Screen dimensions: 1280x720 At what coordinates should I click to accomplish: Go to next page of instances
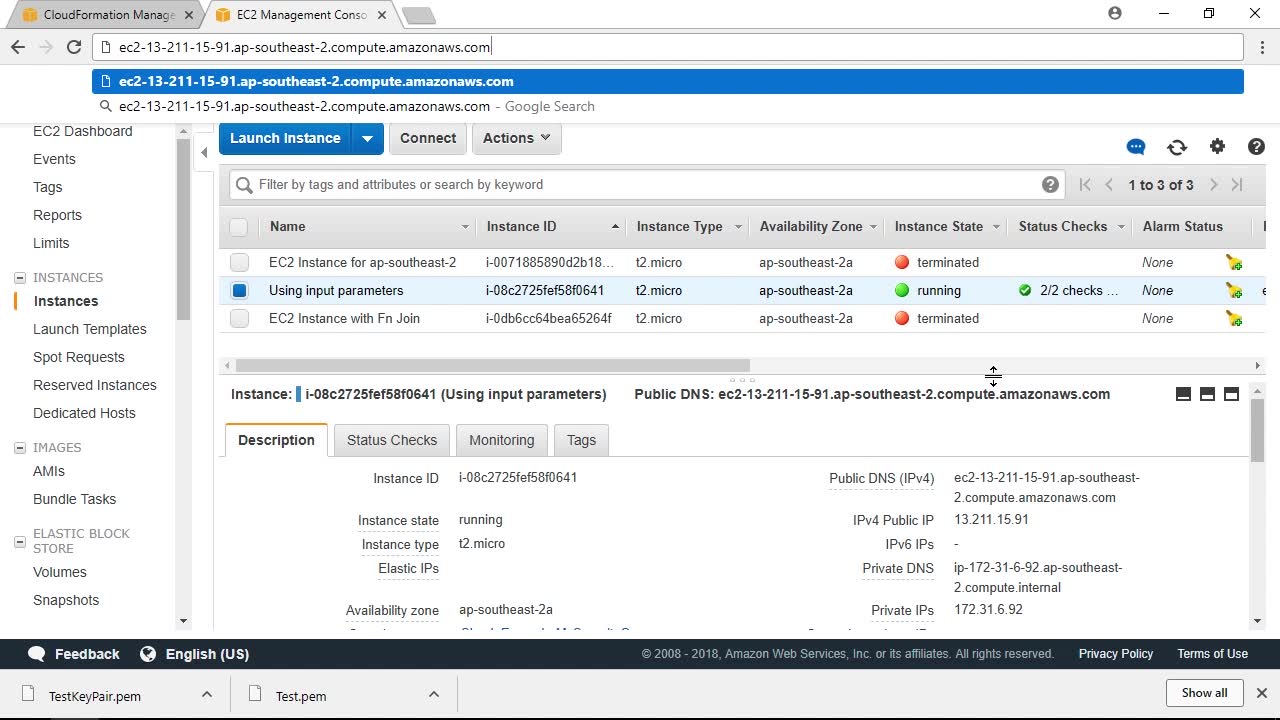point(1214,184)
